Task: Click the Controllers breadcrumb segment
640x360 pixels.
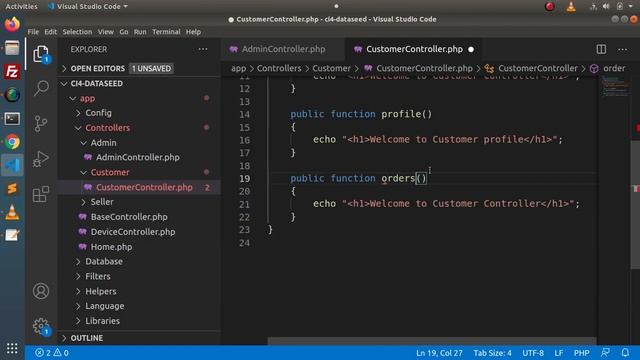Action: (279, 68)
